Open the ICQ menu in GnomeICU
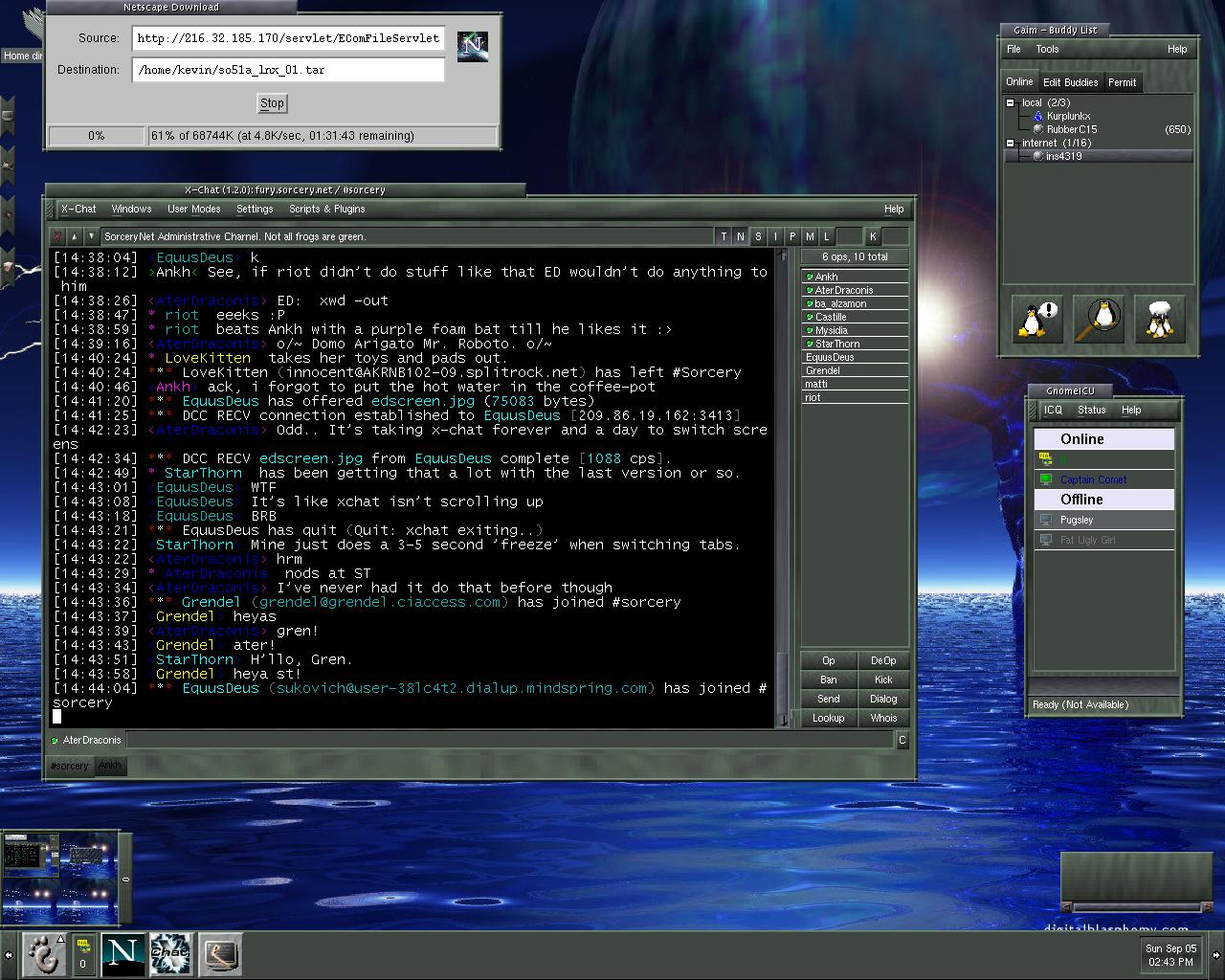Screen dimensions: 1225x980 pyautogui.click(x=1053, y=410)
